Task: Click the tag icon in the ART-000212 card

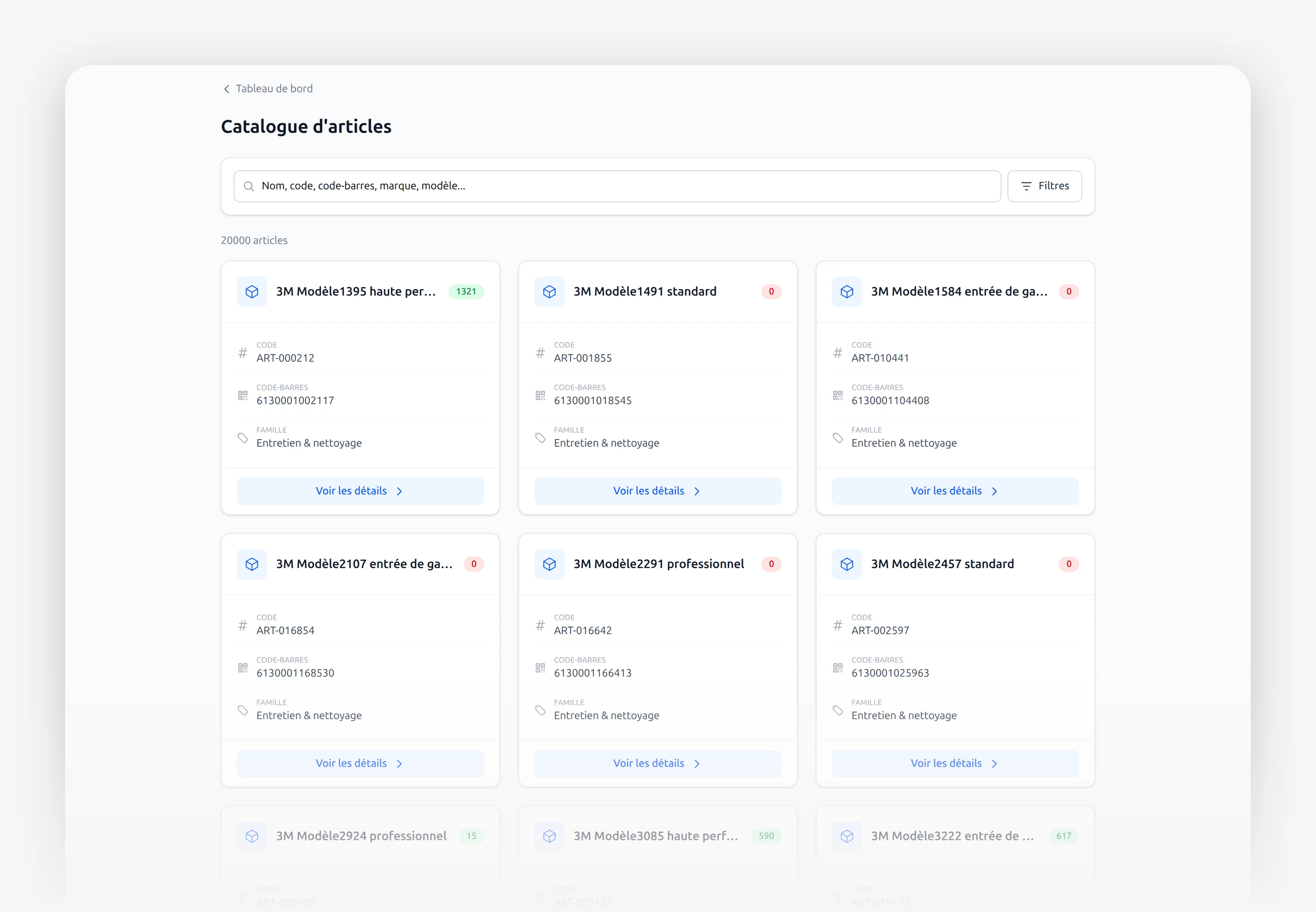Action: coord(243,438)
